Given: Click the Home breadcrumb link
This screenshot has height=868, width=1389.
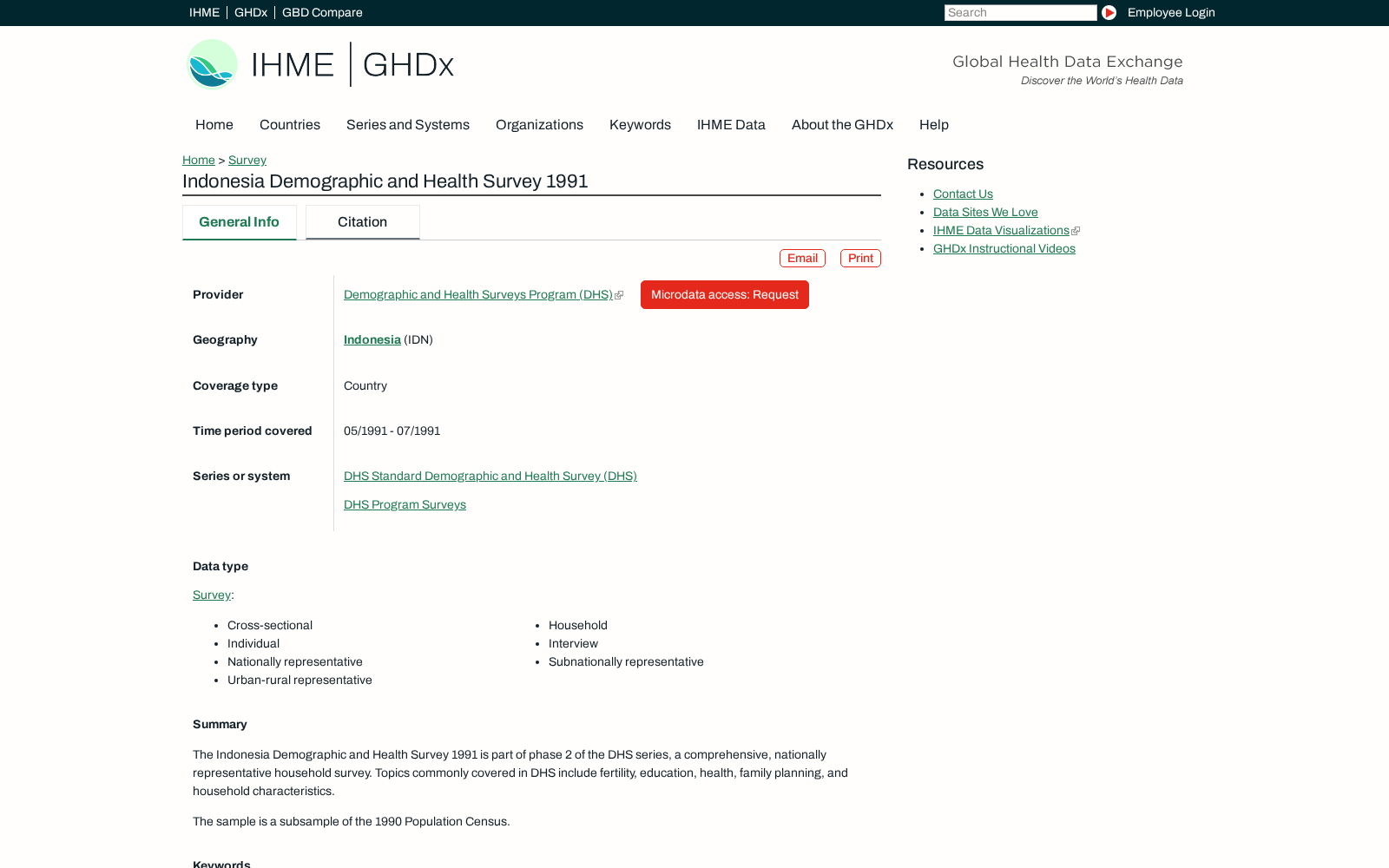Looking at the screenshot, I should [199, 160].
